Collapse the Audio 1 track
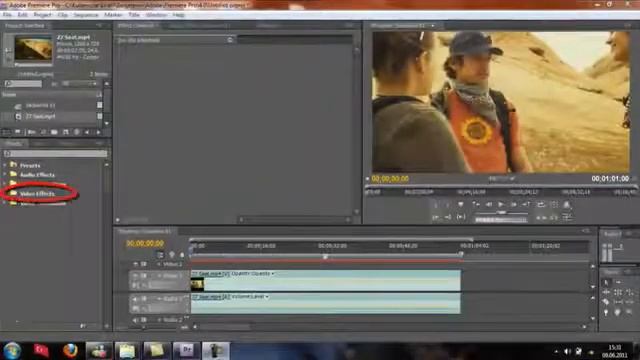The width and height of the screenshot is (640, 360). click(x=159, y=299)
